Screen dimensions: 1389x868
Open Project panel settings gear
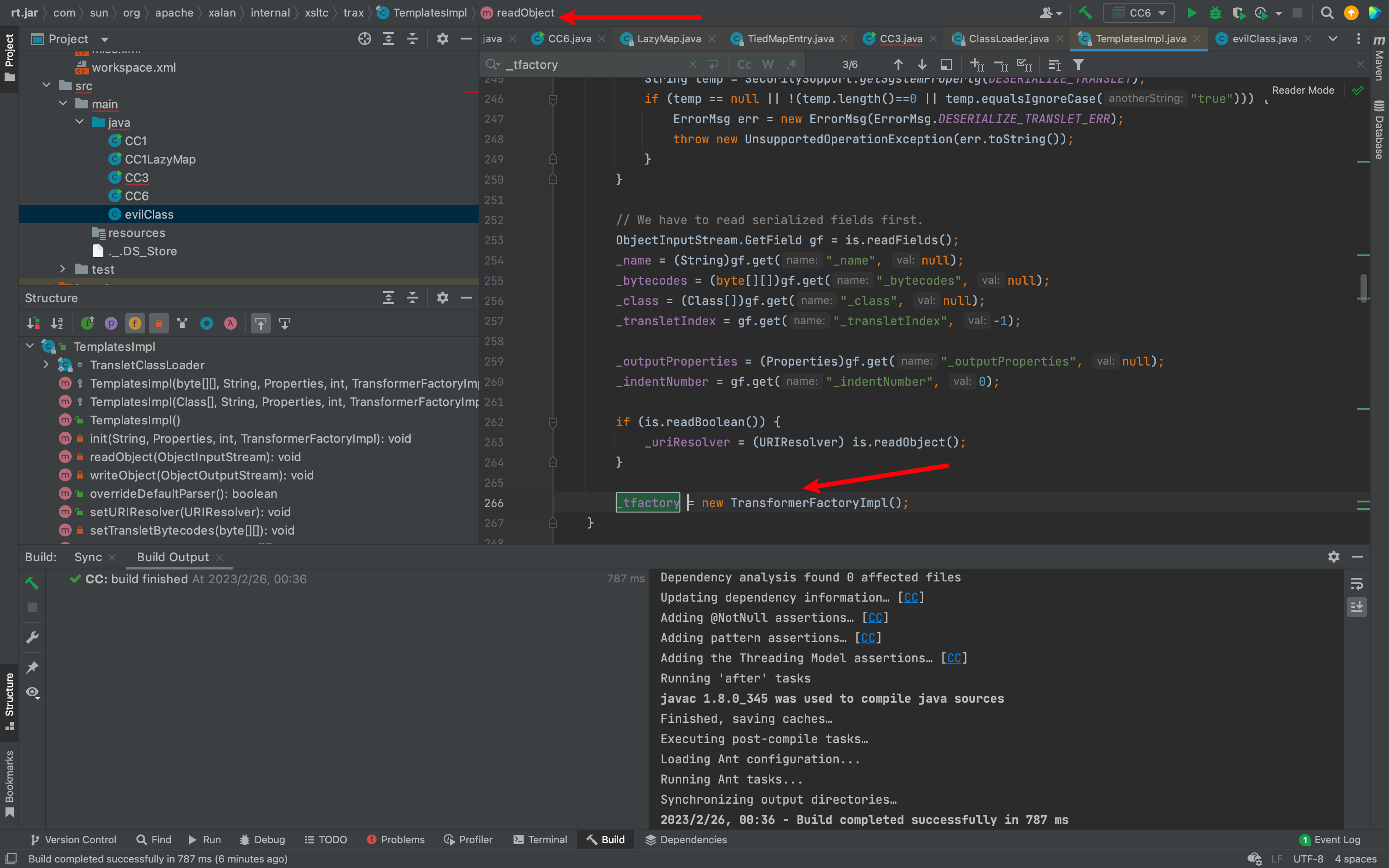[x=442, y=39]
